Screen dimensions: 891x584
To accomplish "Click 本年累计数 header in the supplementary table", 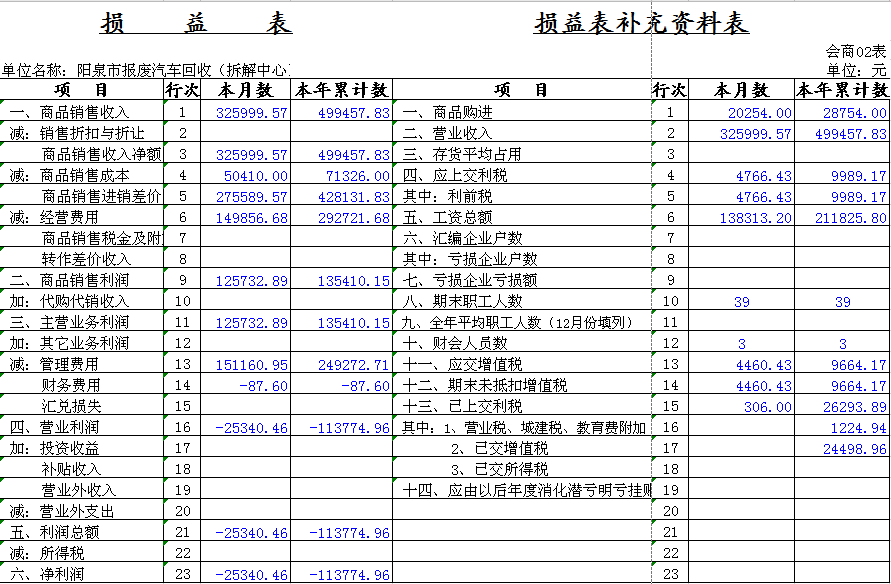I will click(x=842, y=90).
